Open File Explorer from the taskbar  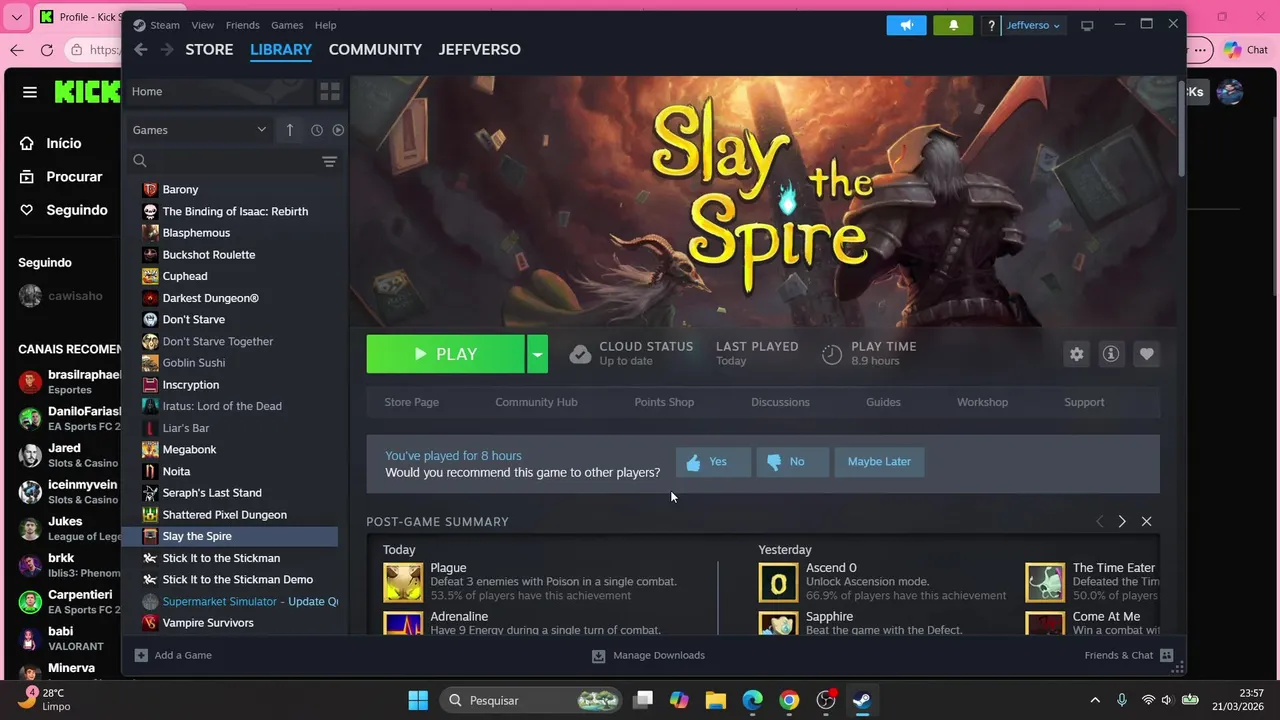(x=715, y=700)
